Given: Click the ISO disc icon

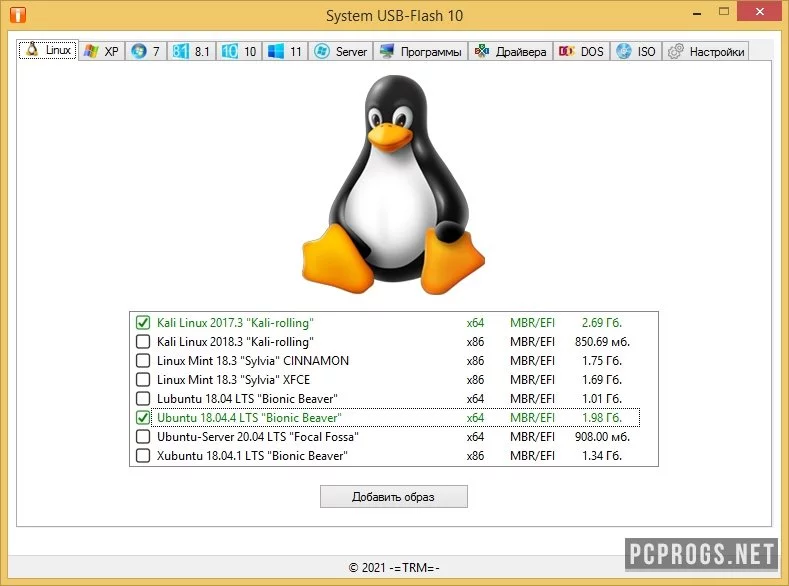Looking at the screenshot, I should [x=623, y=51].
